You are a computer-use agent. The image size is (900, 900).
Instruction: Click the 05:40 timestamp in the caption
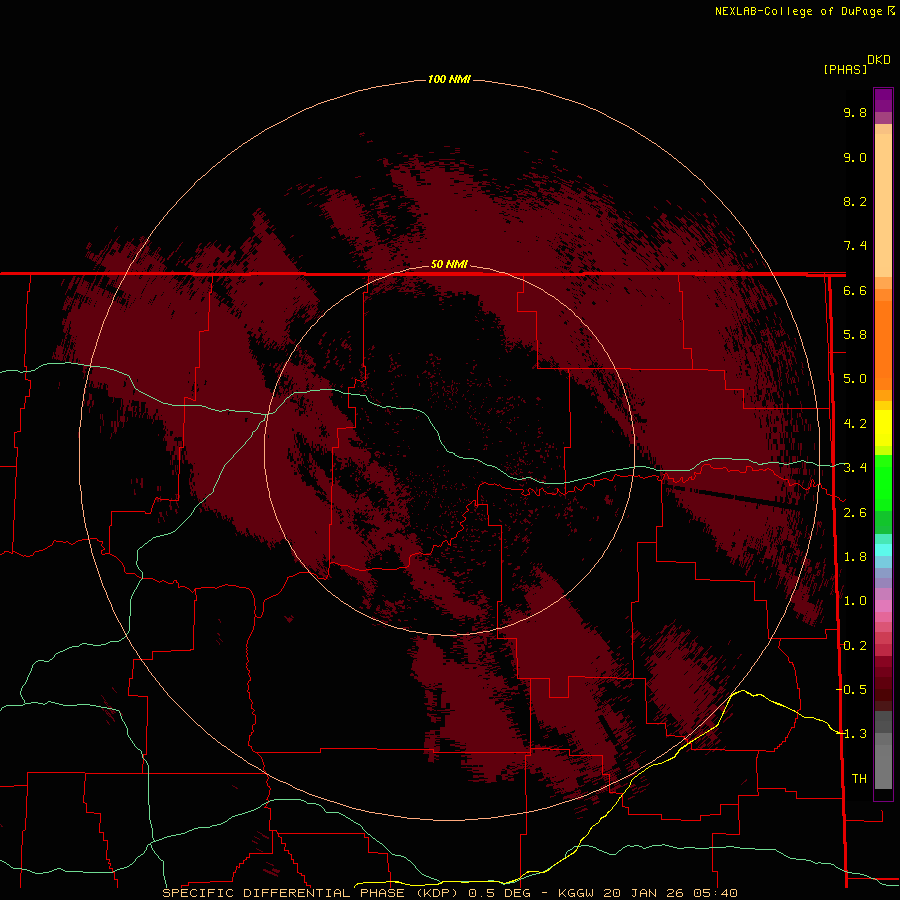715,893
